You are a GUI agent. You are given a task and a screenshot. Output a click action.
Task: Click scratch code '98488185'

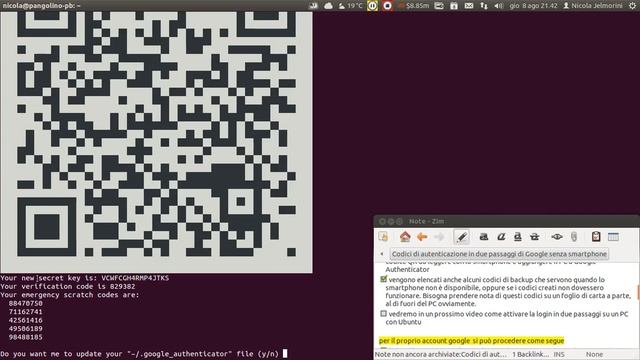(26, 337)
